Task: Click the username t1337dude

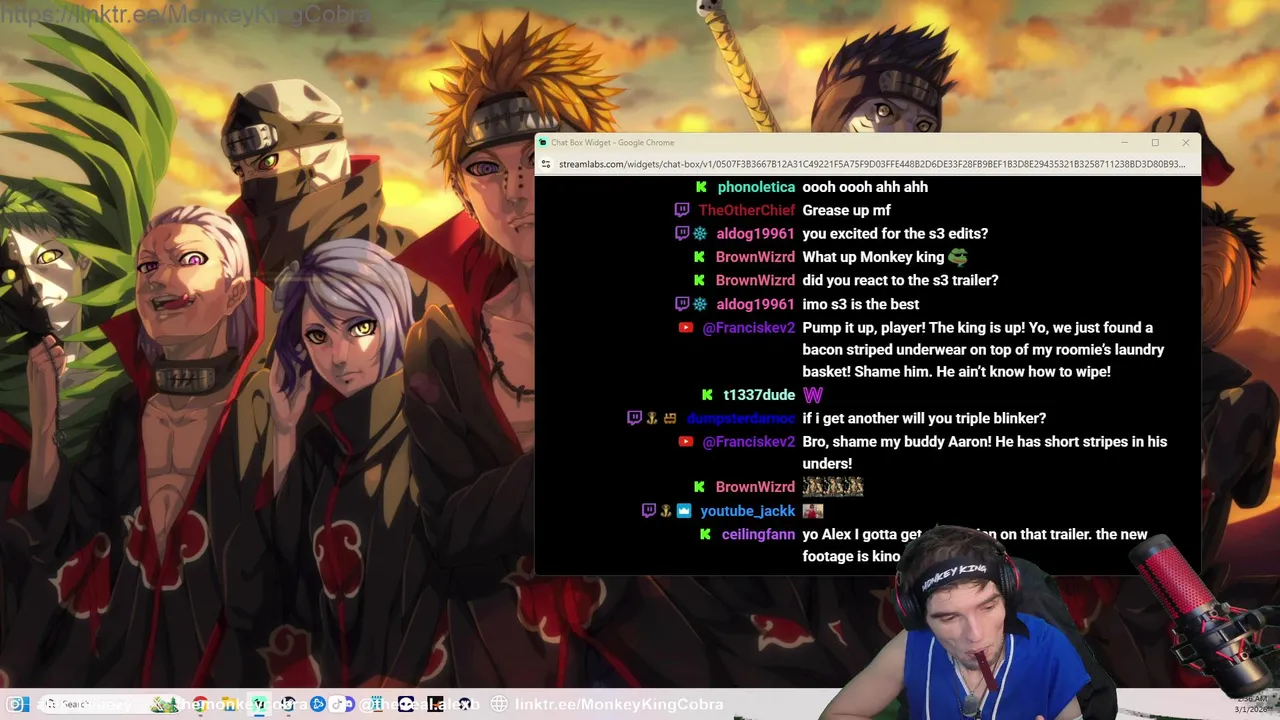Action: click(759, 395)
